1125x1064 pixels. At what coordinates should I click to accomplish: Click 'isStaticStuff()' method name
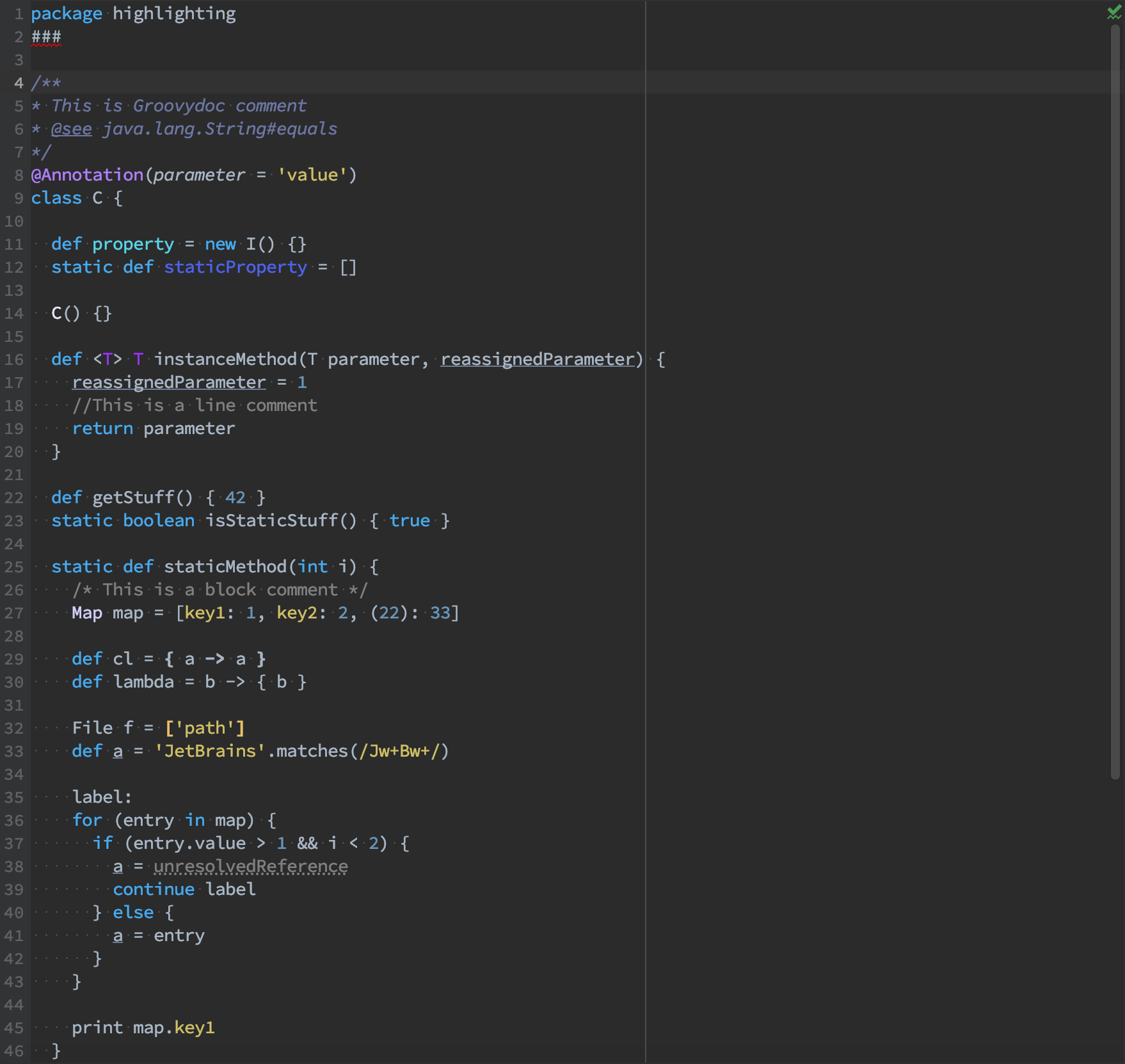(280, 520)
